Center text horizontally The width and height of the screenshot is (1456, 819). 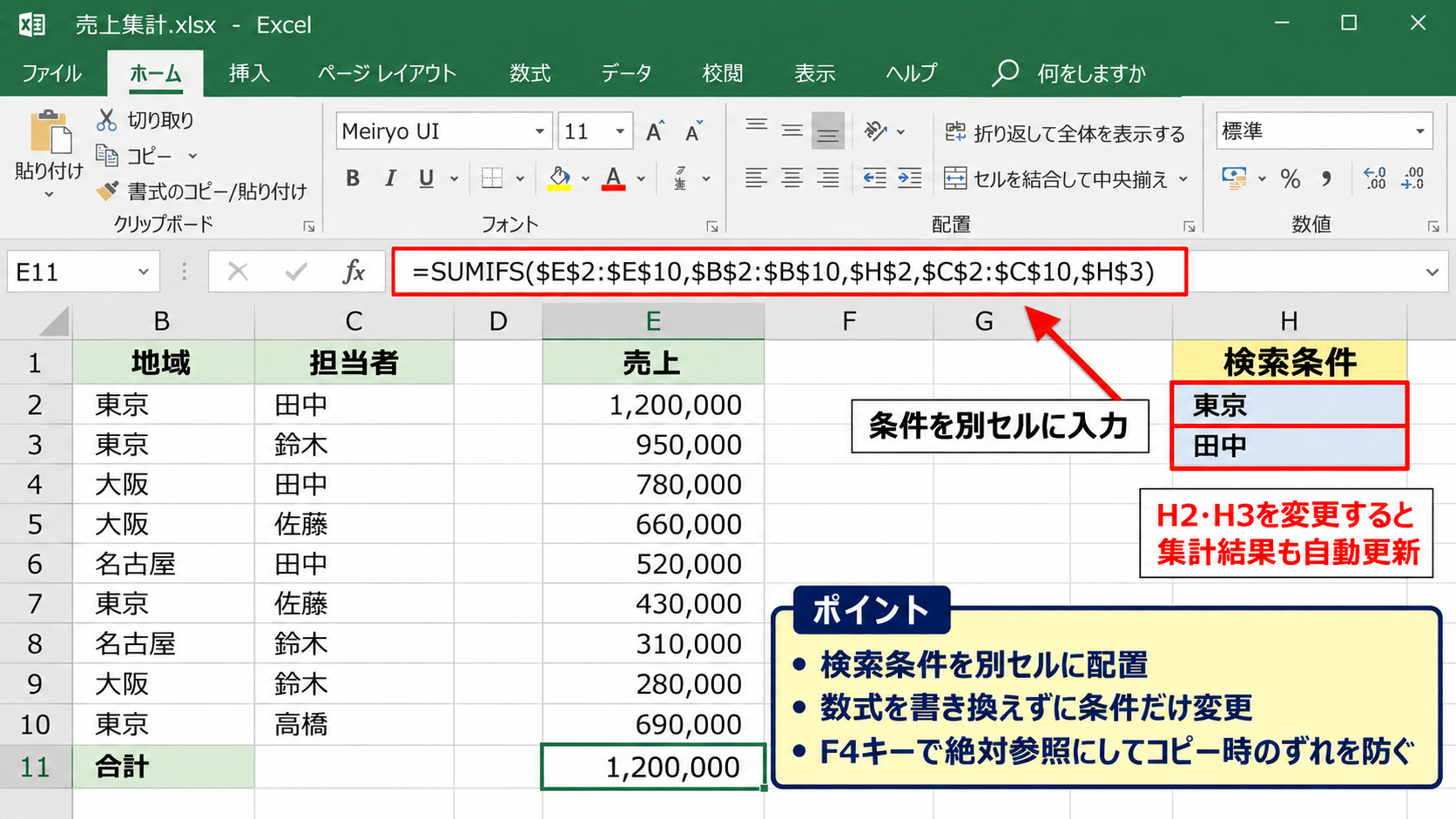[x=792, y=178]
